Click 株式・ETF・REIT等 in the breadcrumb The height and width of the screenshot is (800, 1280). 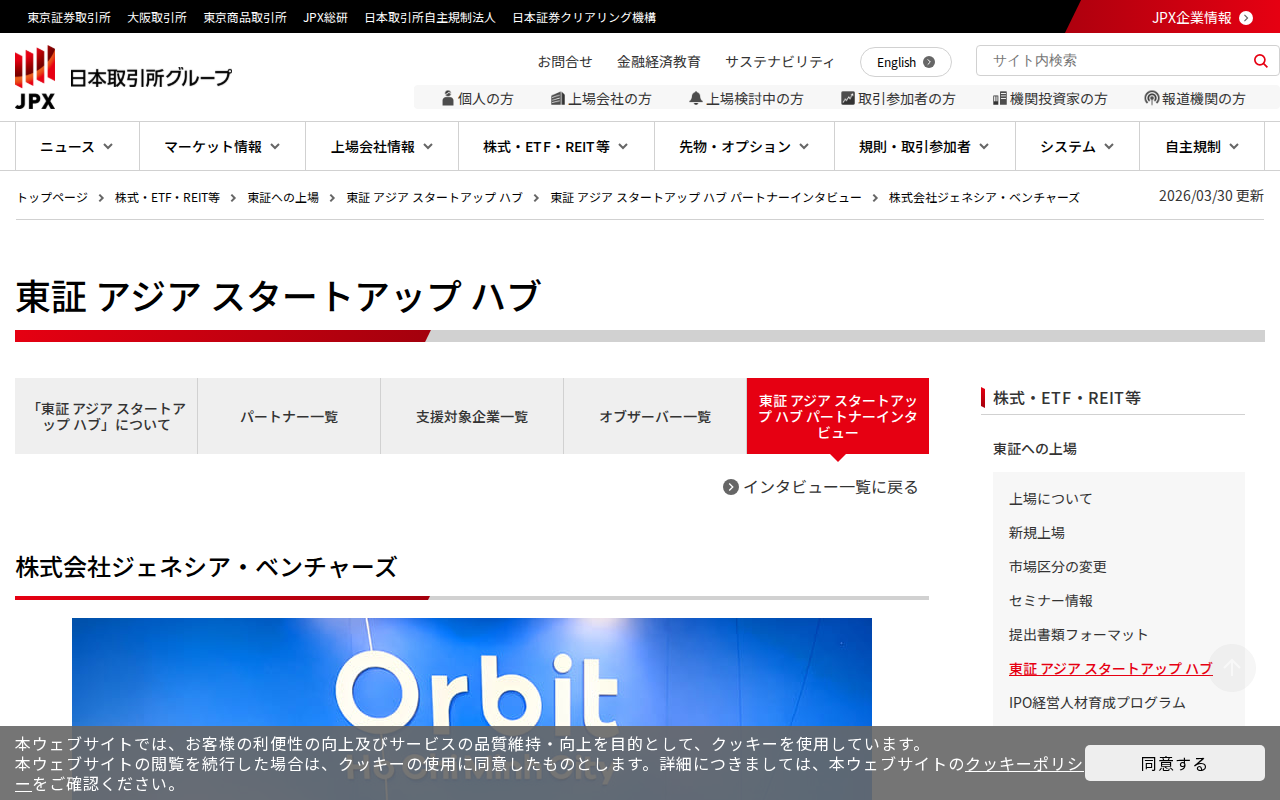(x=168, y=197)
